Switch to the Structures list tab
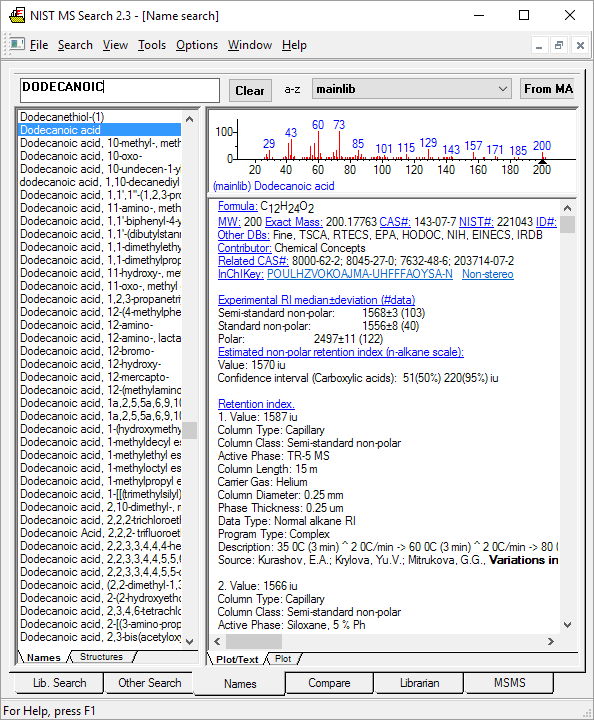 [x=101, y=657]
